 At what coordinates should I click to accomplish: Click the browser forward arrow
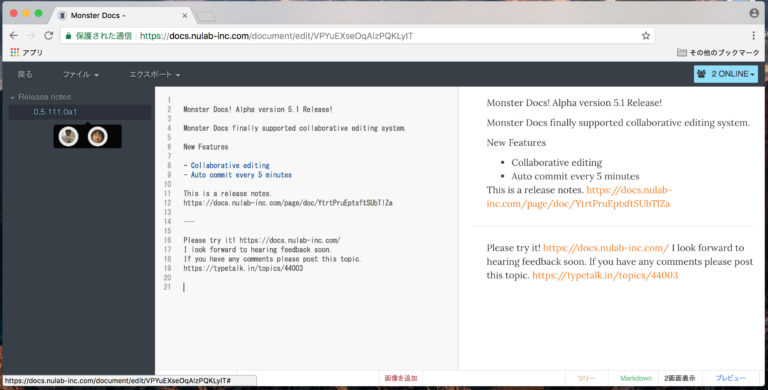pyautogui.click(x=31, y=35)
